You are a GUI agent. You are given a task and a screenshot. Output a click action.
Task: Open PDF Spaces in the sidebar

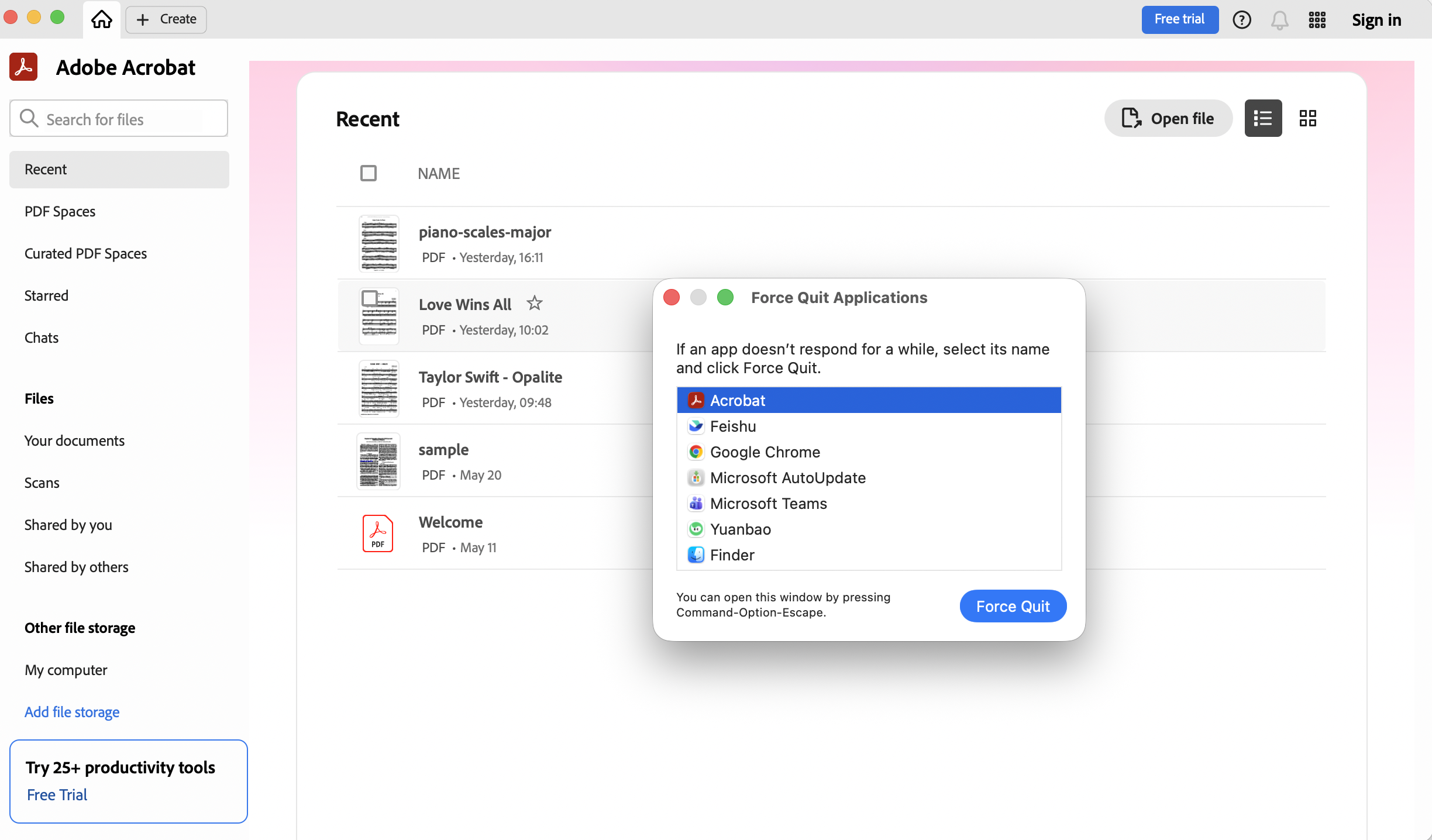click(60, 211)
